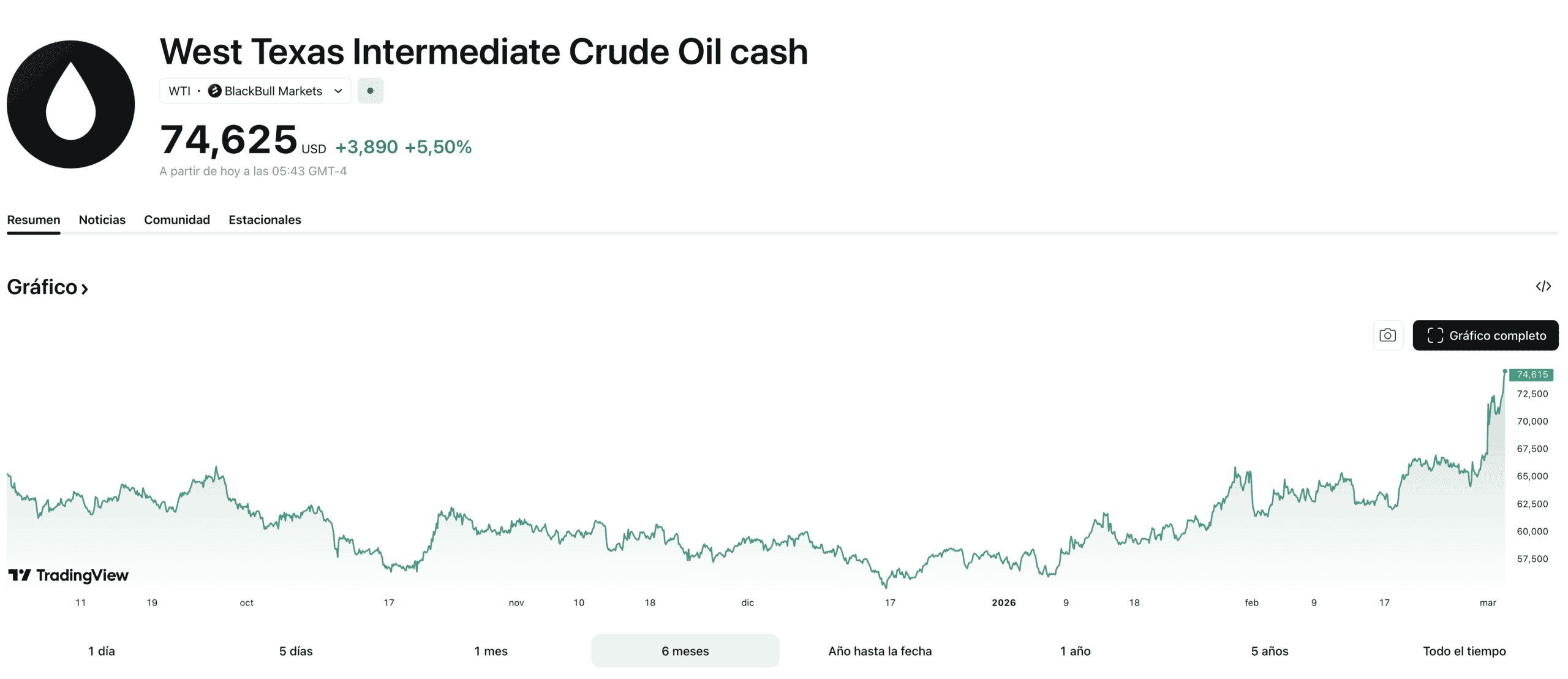Click the embed code icon
The width and height of the screenshot is (1568, 679).
pyautogui.click(x=1543, y=286)
